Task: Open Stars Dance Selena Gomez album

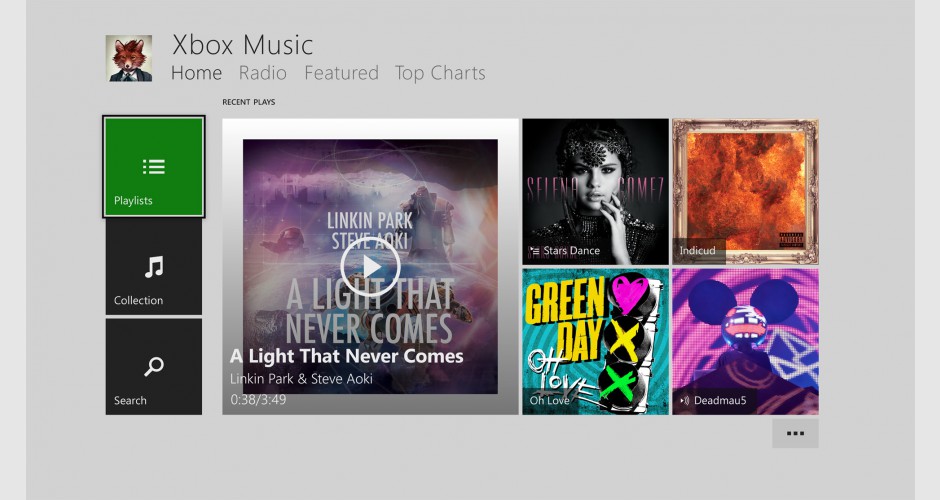Action: pos(595,191)
